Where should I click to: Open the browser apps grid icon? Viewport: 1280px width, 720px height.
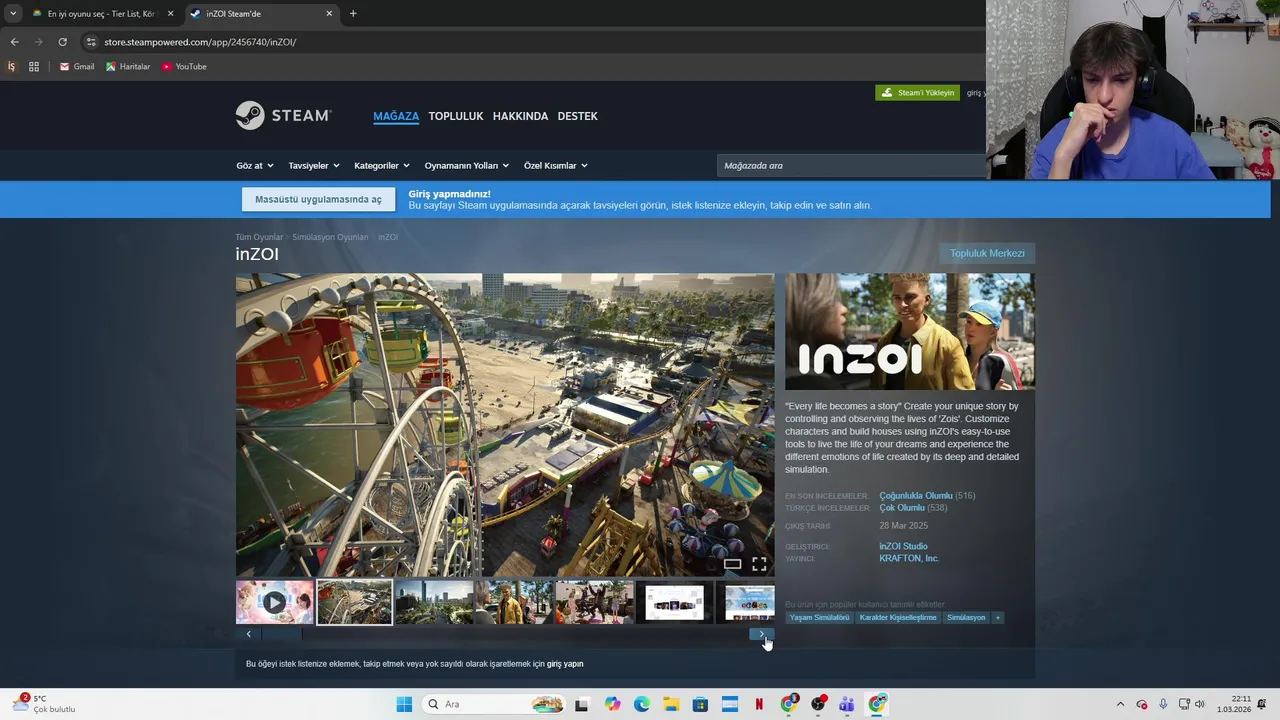(x=34, y=67)
